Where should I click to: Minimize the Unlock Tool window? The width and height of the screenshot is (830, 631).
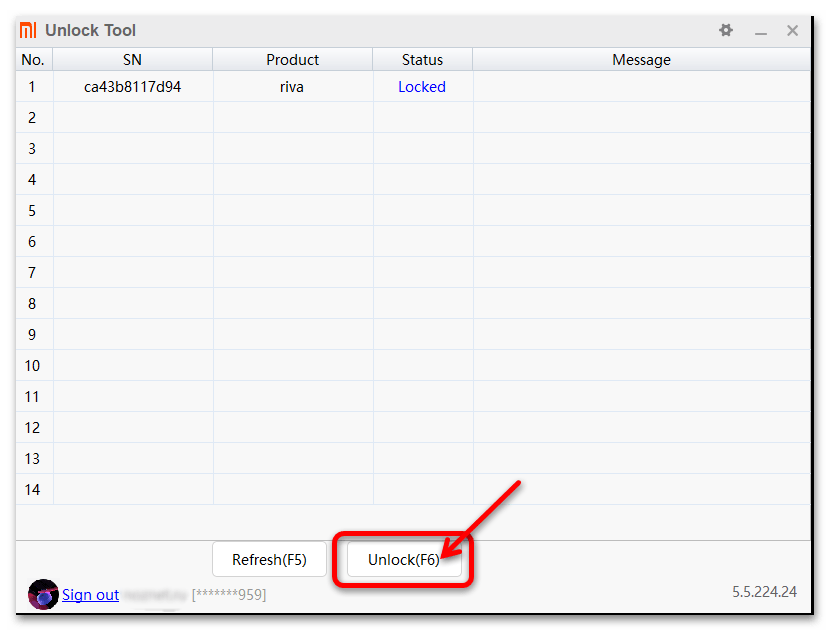click(761, 31)
